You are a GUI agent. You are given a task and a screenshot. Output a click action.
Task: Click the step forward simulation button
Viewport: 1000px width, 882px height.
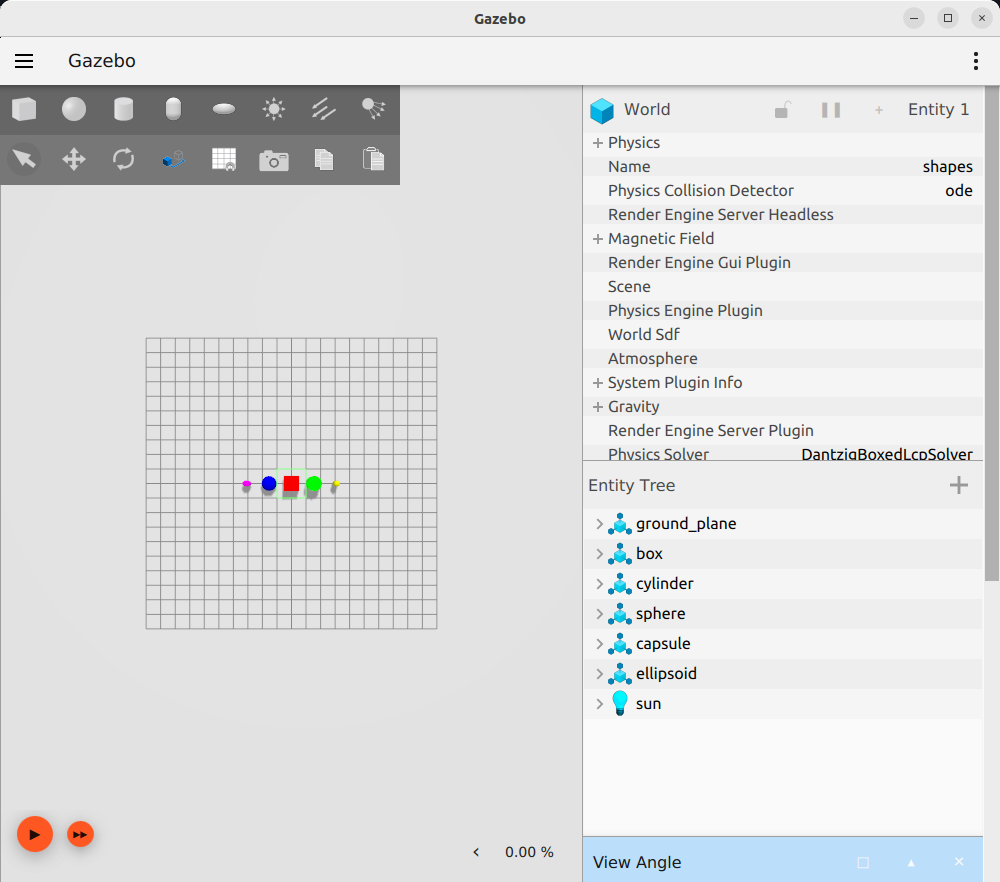pos(81,834)
